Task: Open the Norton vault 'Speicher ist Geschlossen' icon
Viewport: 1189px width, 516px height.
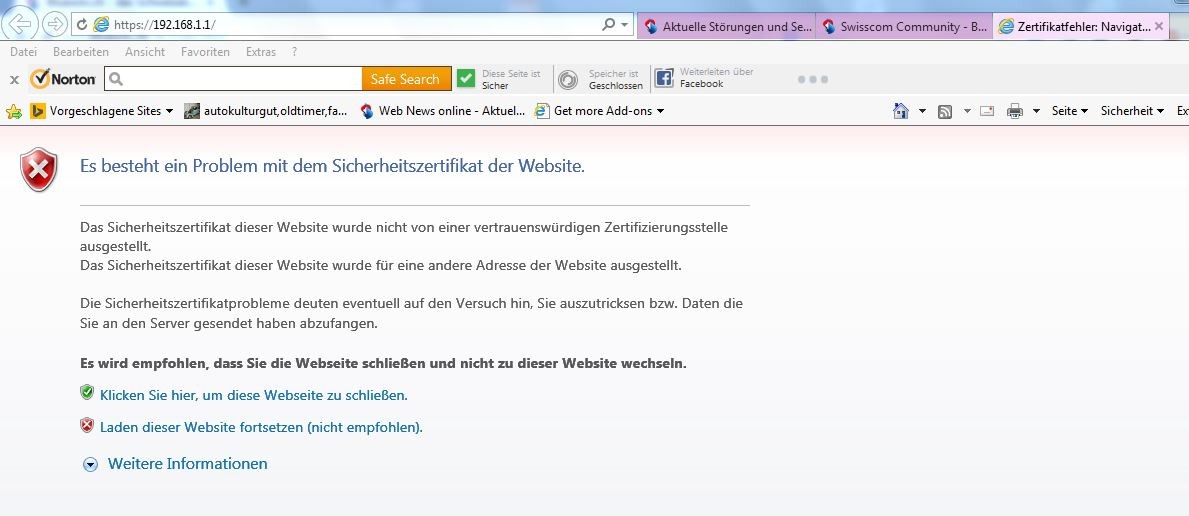Action: point(568,80)
